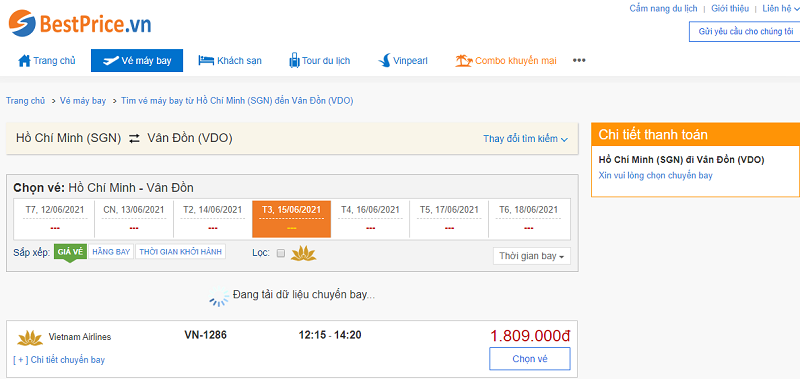Open the three-dots more menu
This screenshot has width=800, height=379.
point(579,60)
